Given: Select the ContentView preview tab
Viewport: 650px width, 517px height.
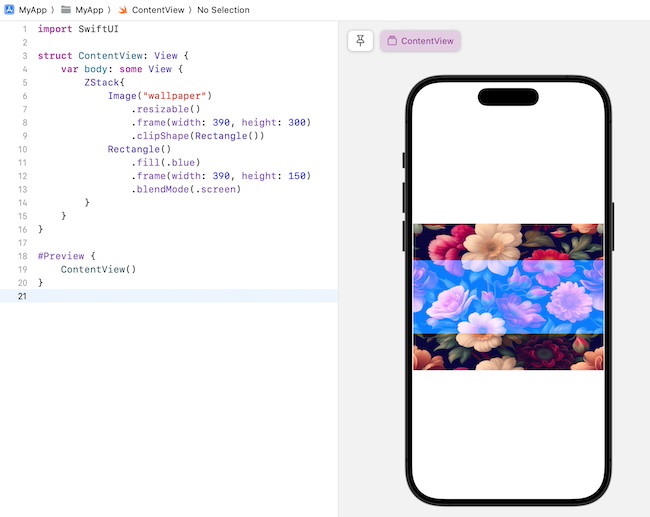Looking at the screenshot, I should pos(420,41).
